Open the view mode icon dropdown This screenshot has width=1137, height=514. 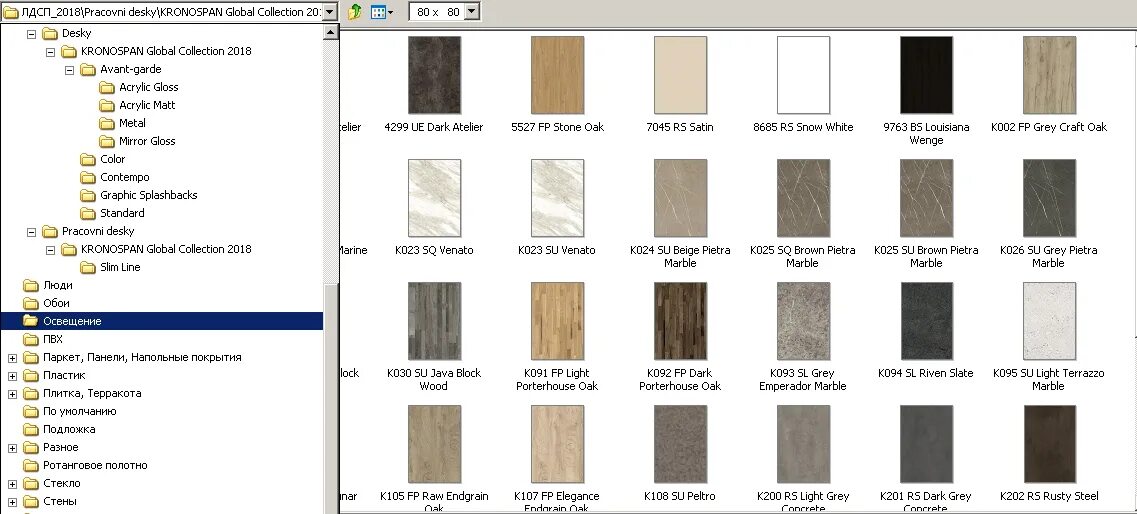click(382, 12)
